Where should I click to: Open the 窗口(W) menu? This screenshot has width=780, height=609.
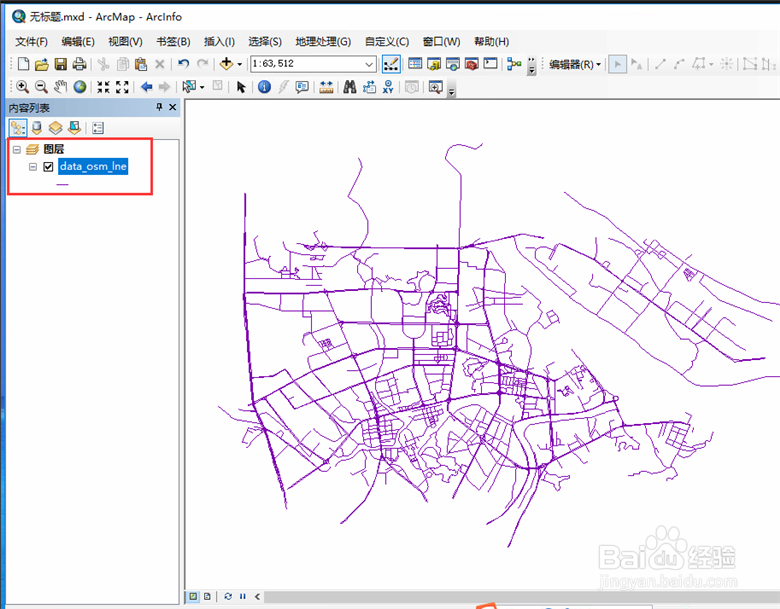pyautogui.click(x=441, y=41)
